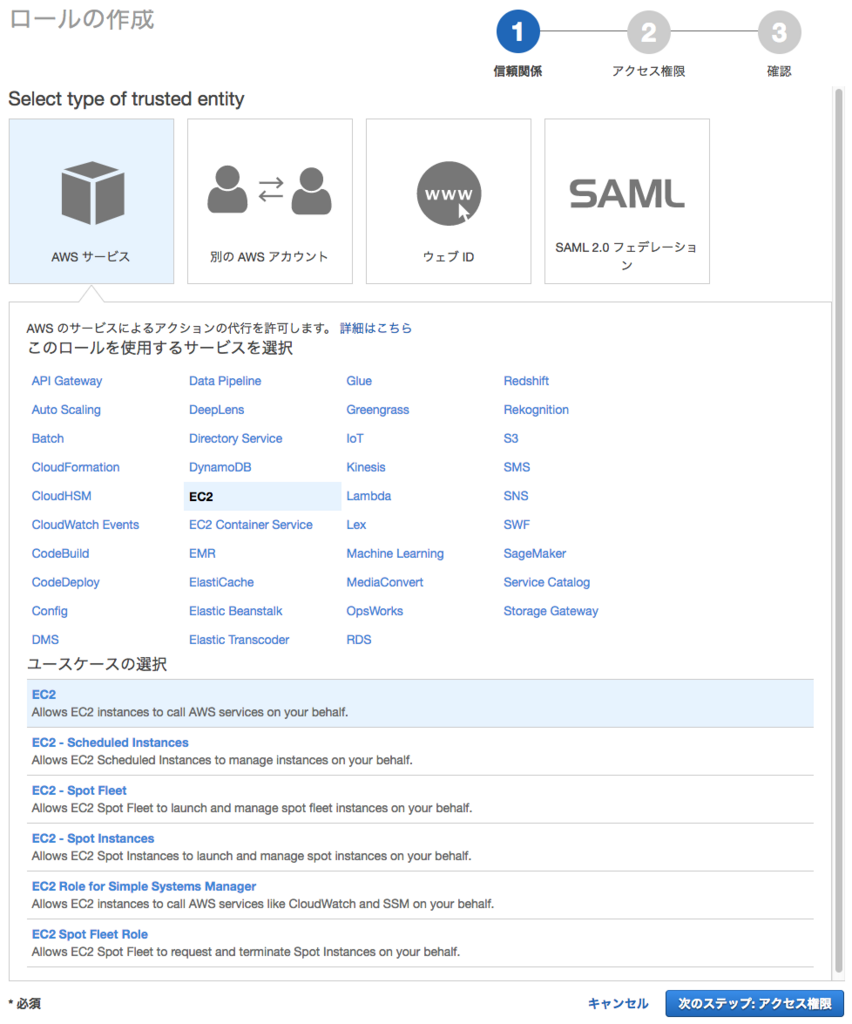Go to step 3 確認 circle
Image resolution: width=852 pixels, height=1024 pixels.
[x=779, y=31]
